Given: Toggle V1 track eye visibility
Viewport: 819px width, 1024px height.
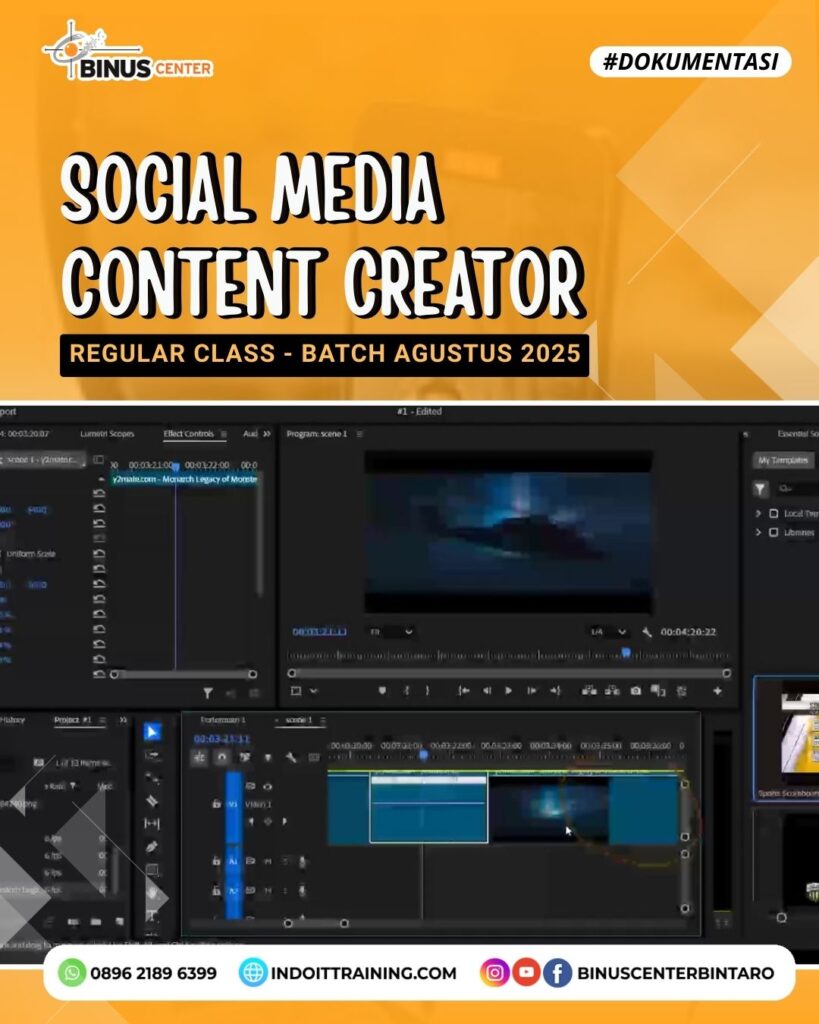Looking at the screenshot, I should pos(267,787).
